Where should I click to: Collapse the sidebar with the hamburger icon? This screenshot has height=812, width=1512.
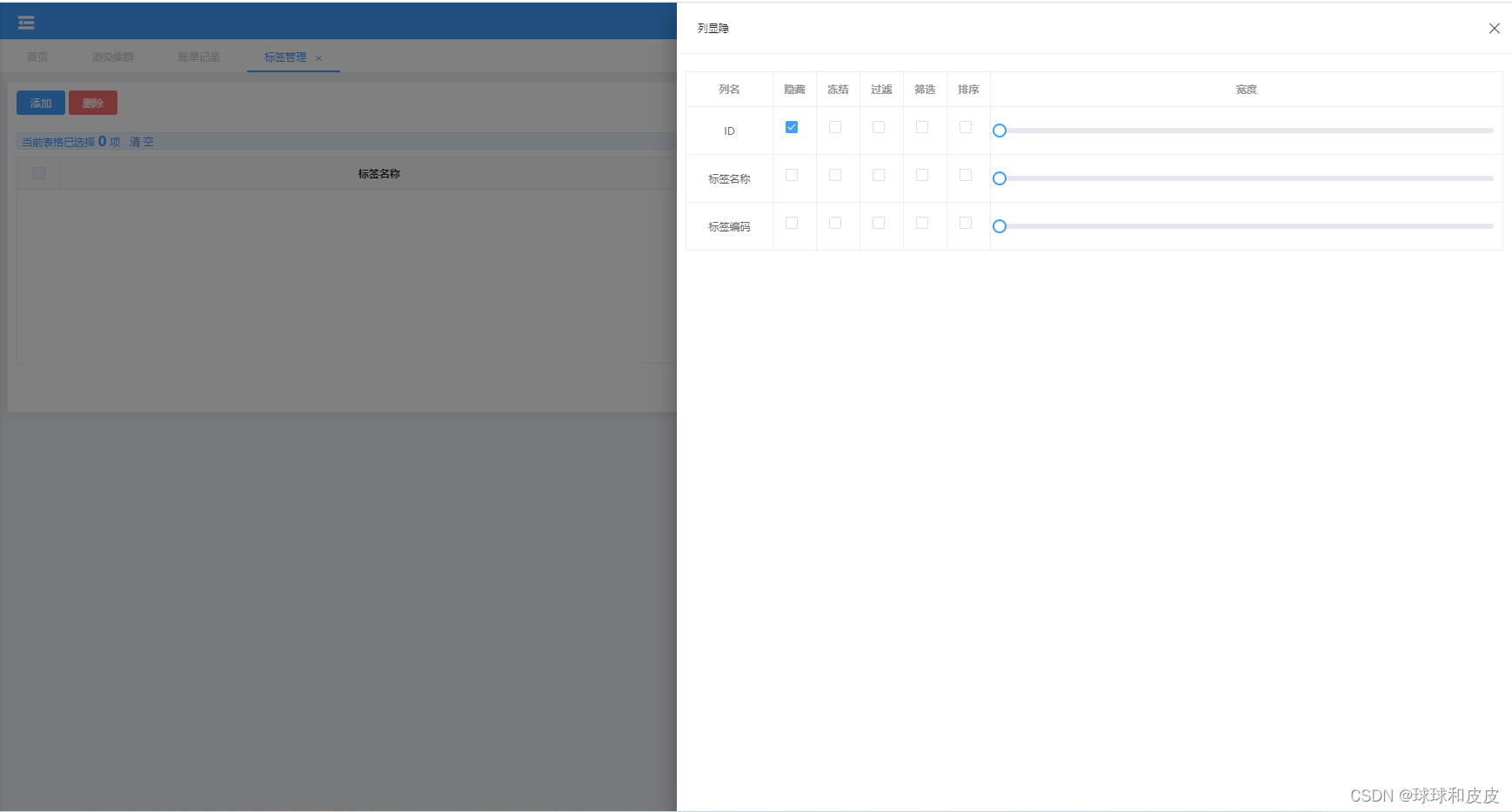(x=26, y=23)
